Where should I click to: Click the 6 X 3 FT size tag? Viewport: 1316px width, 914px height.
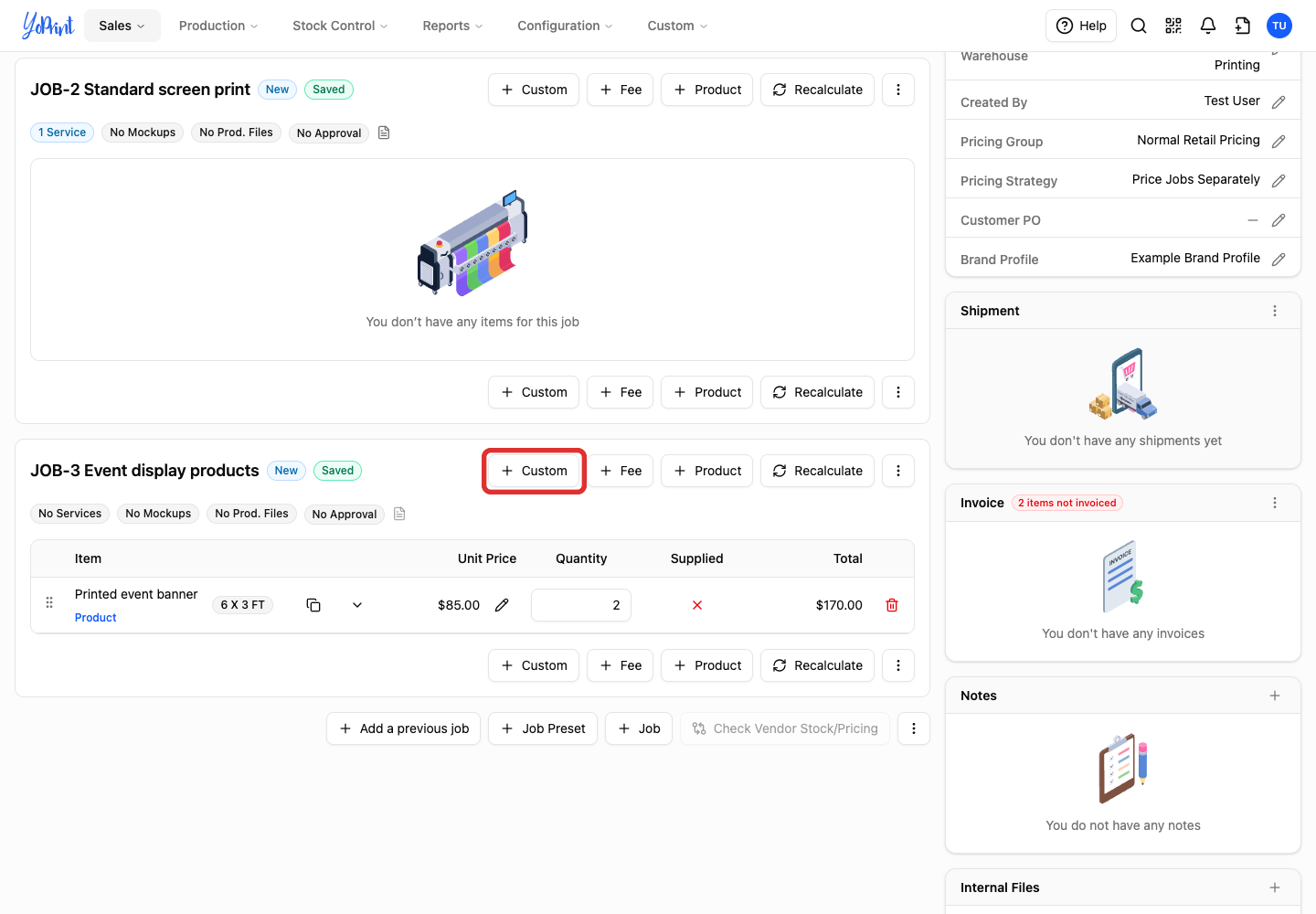[x=243, y=605]
